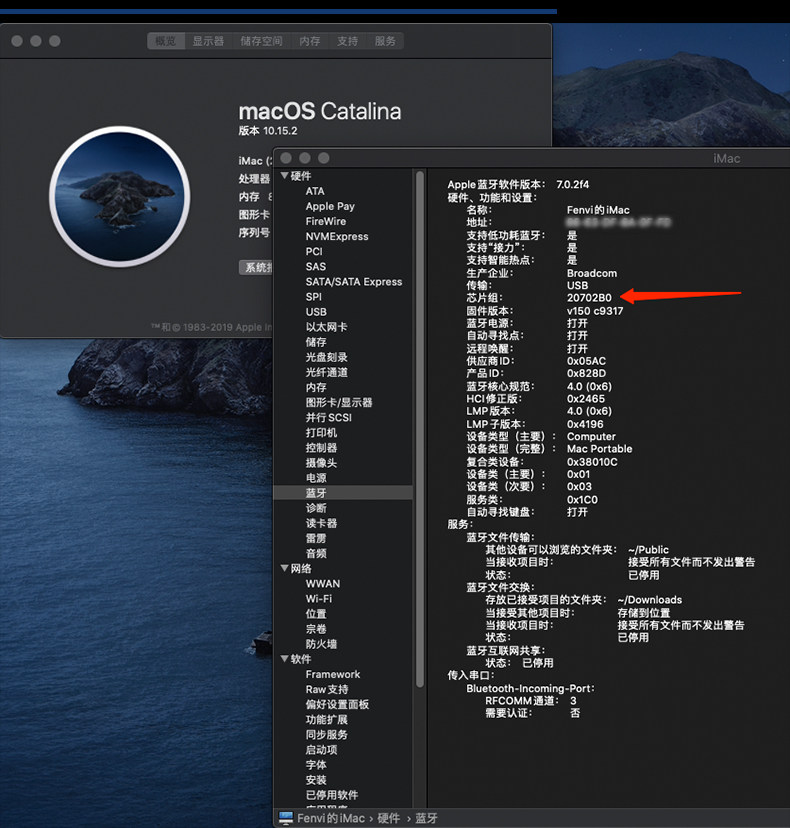Image resolution: width=790 pixels, height=828 pixels.
Task: Select FireWire in the sidebar
Action: [326, 221]
